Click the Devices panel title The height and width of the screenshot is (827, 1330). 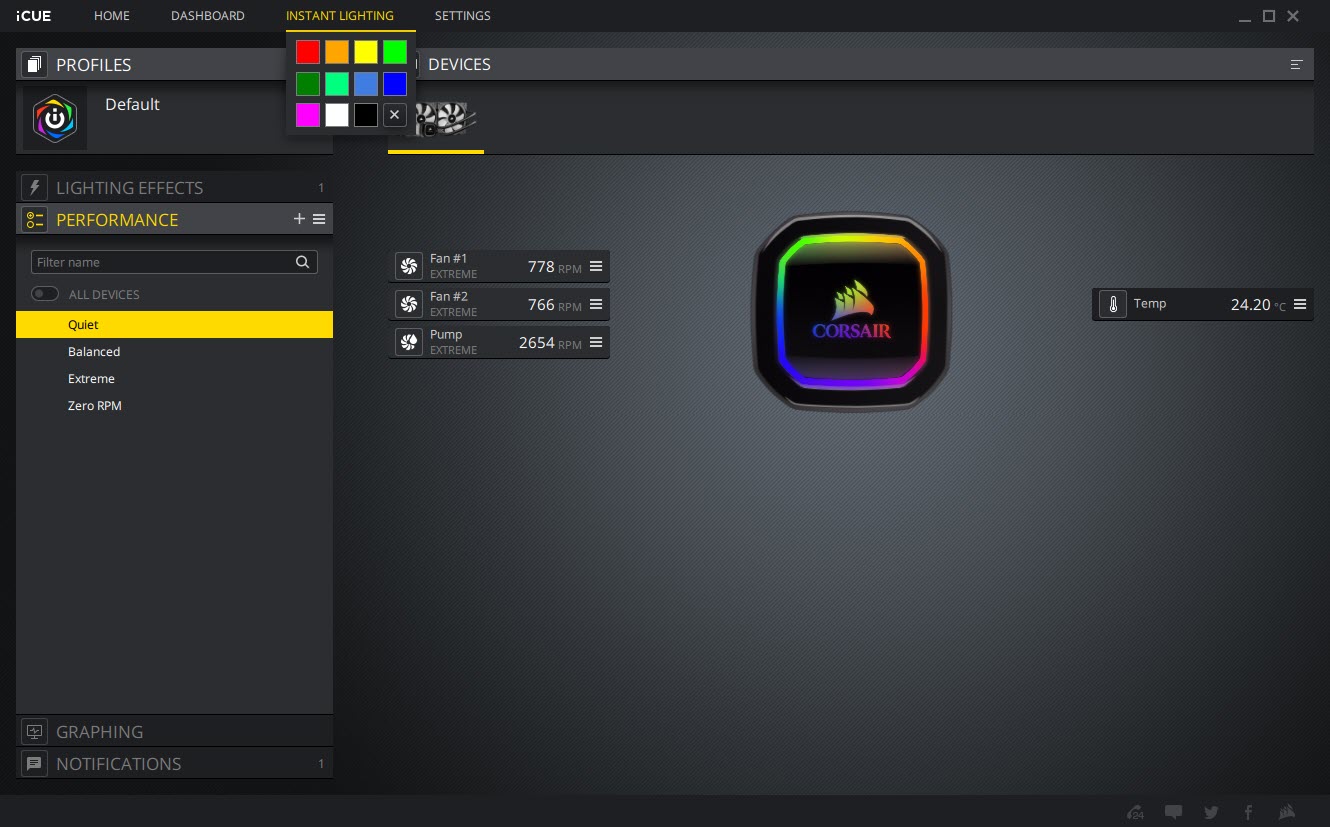[459, 64]
